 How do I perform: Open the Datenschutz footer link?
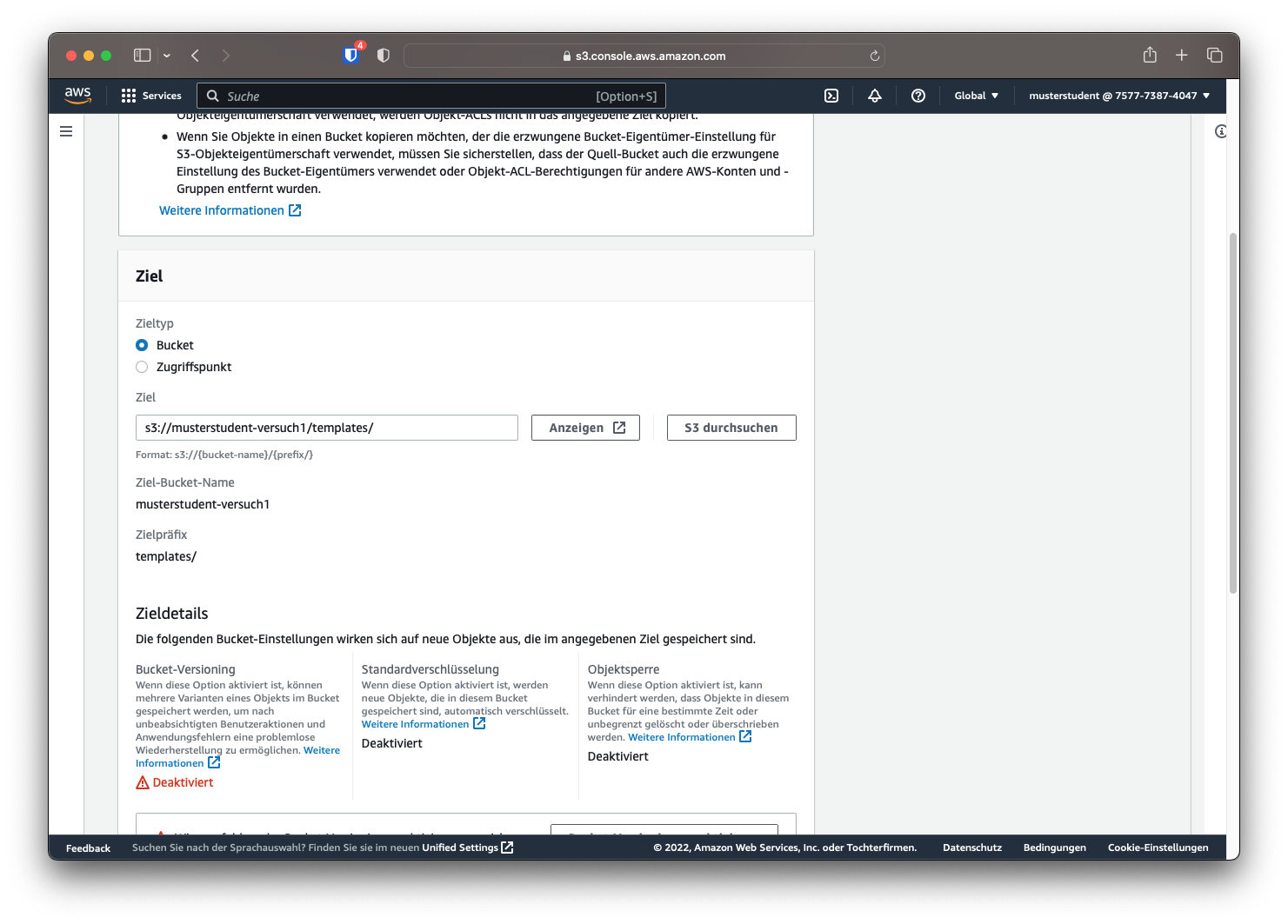point(972,848)
